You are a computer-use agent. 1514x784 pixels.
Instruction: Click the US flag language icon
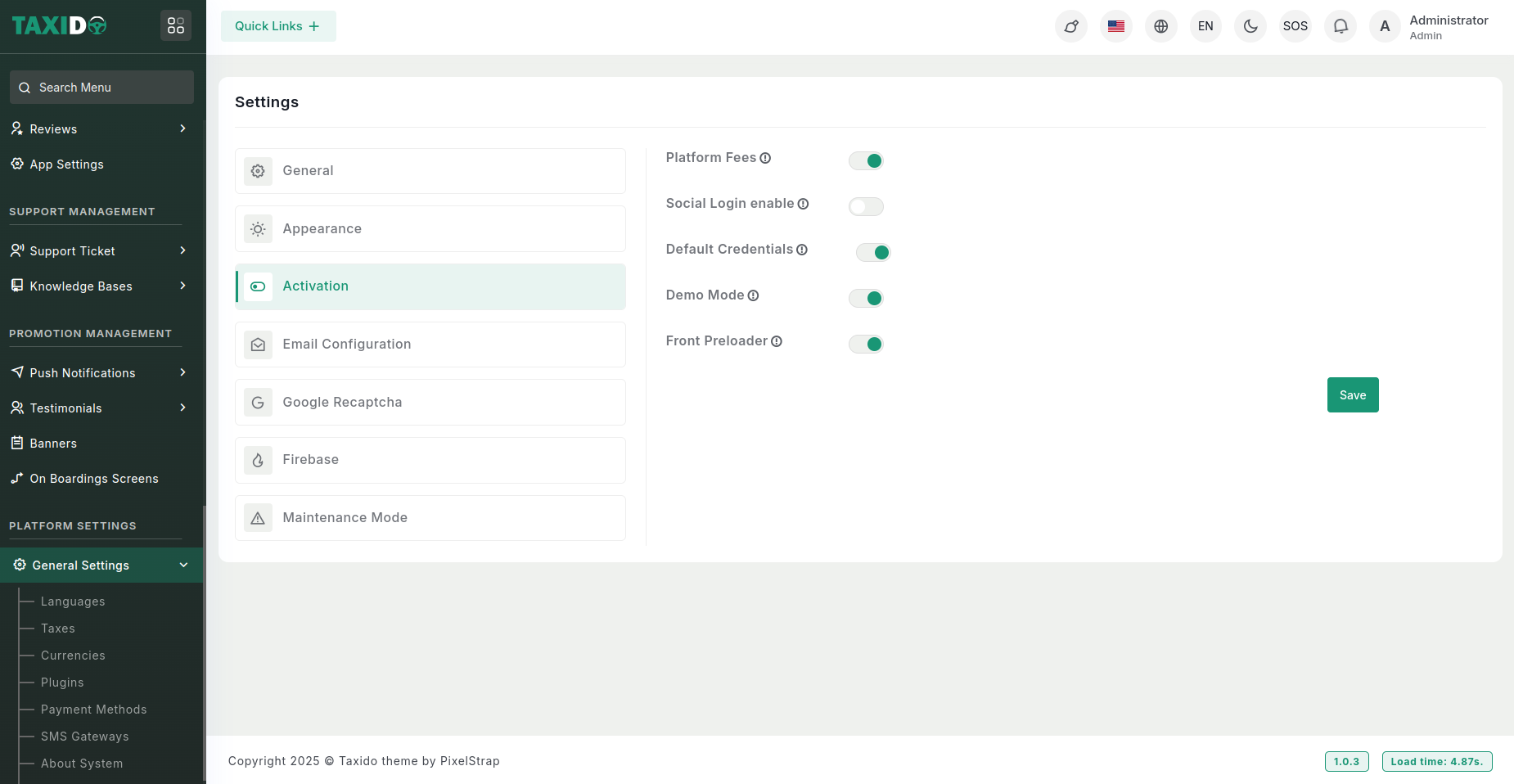1115,26
